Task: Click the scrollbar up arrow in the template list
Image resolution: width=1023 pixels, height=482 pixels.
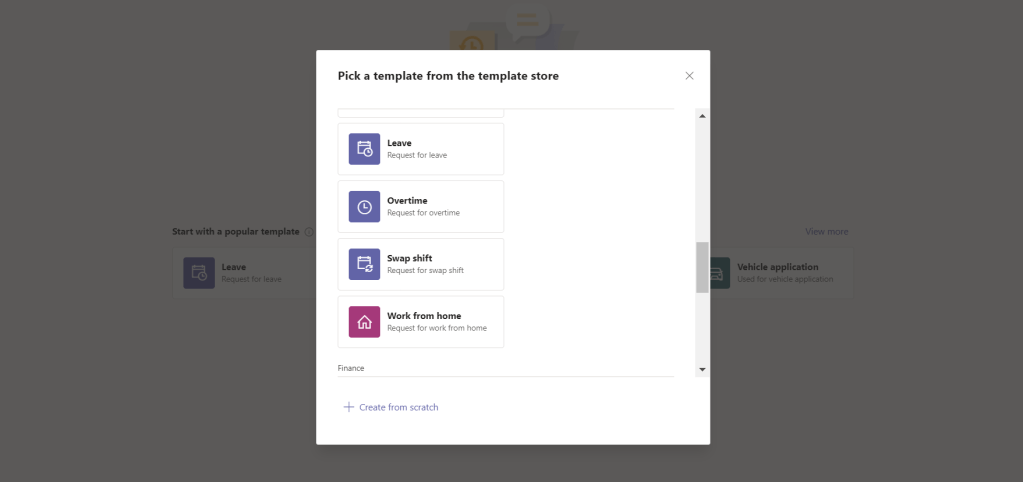Action: click(x=702, y=117)
